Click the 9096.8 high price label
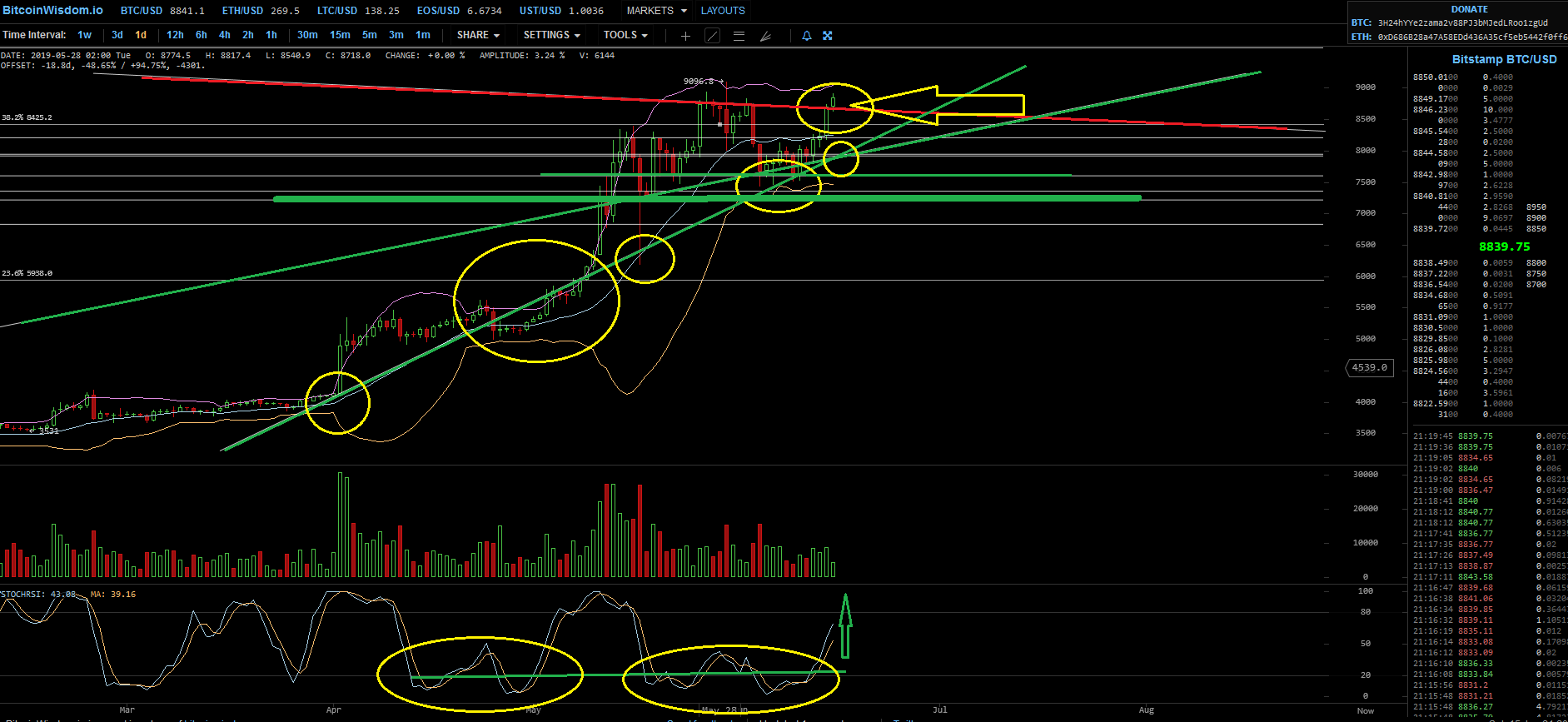1568x722 pixels. tap(699, 82)
